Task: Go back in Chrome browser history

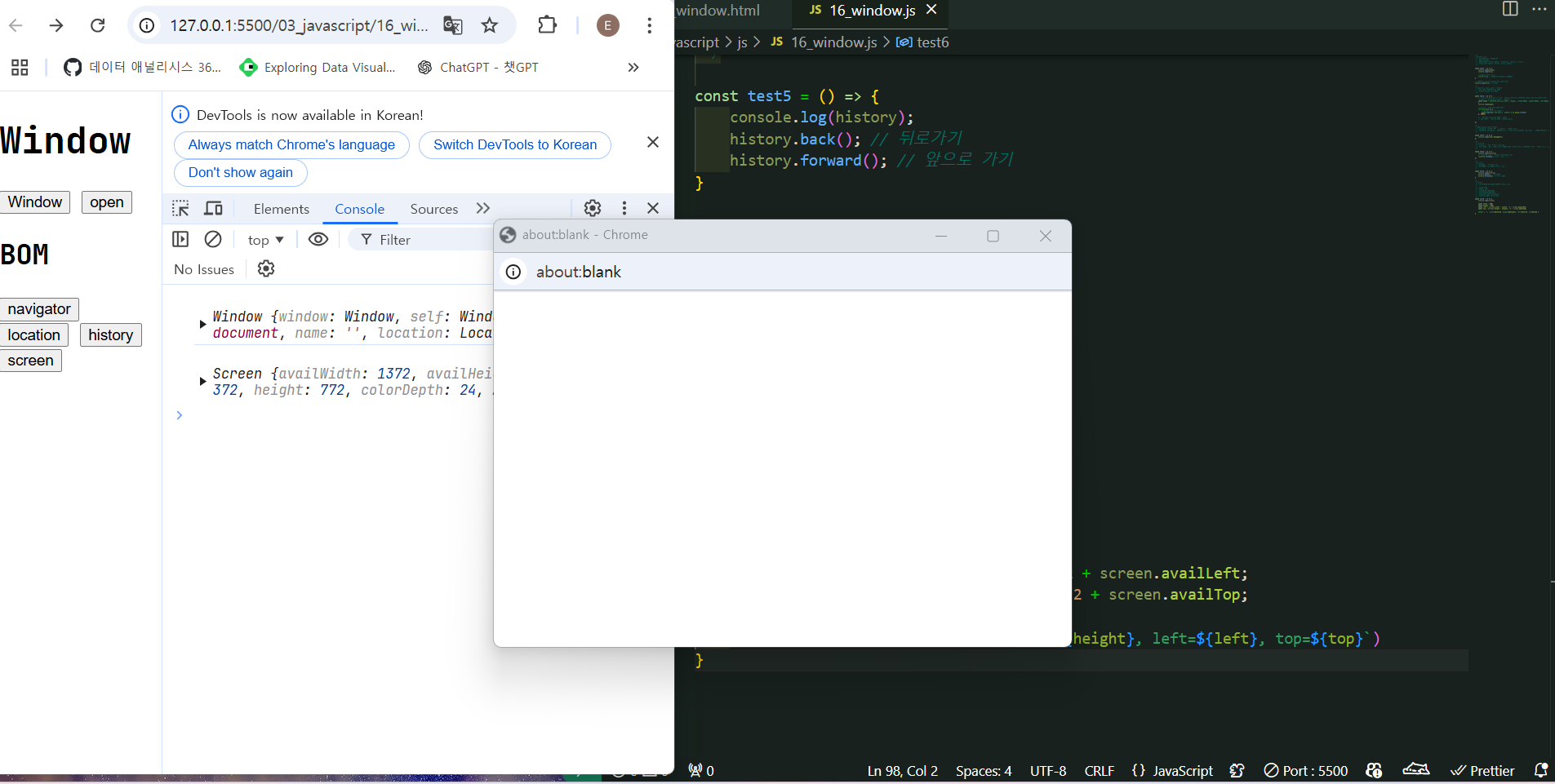Action: (x=16, y=25)
